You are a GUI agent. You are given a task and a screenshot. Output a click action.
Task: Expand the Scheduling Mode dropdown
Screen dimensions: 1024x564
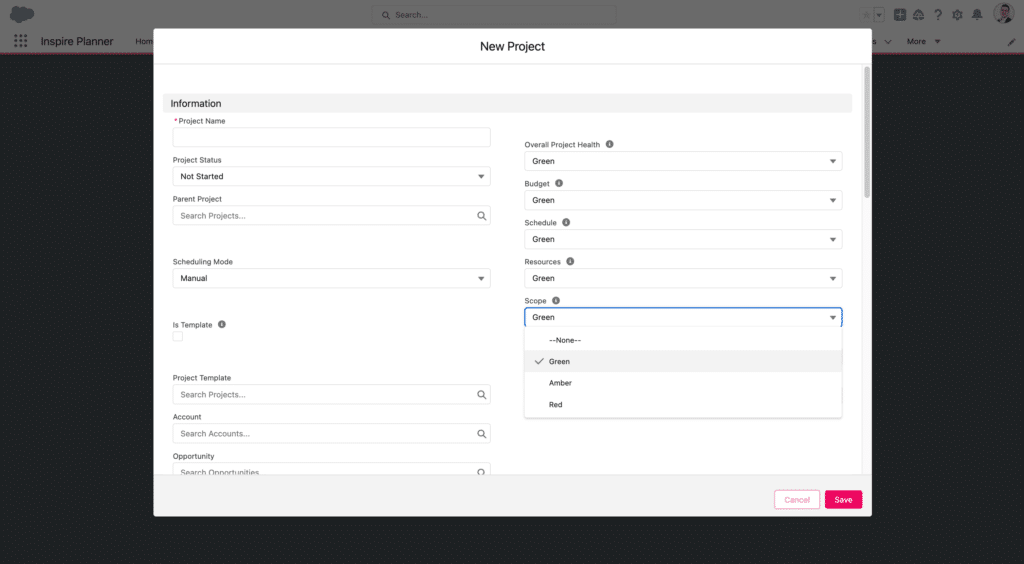pyautogui.click(x=331, y=279)
